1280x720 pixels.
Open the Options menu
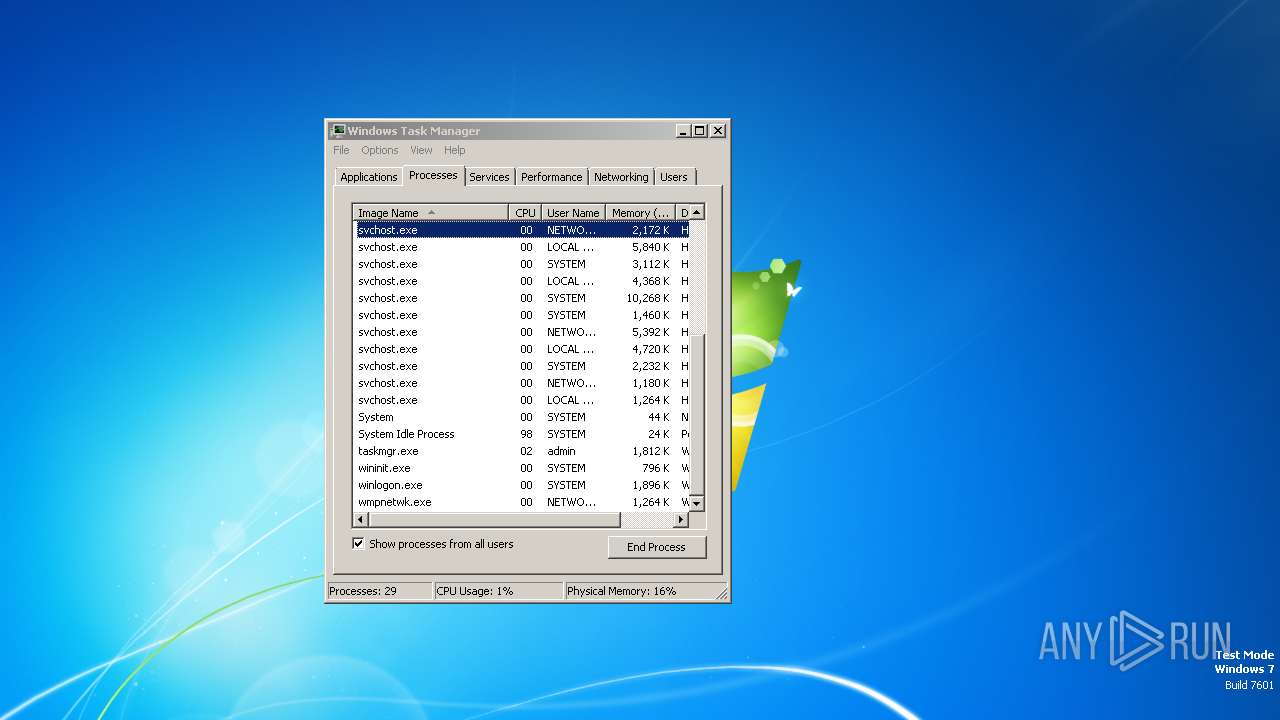coord(380,150)
